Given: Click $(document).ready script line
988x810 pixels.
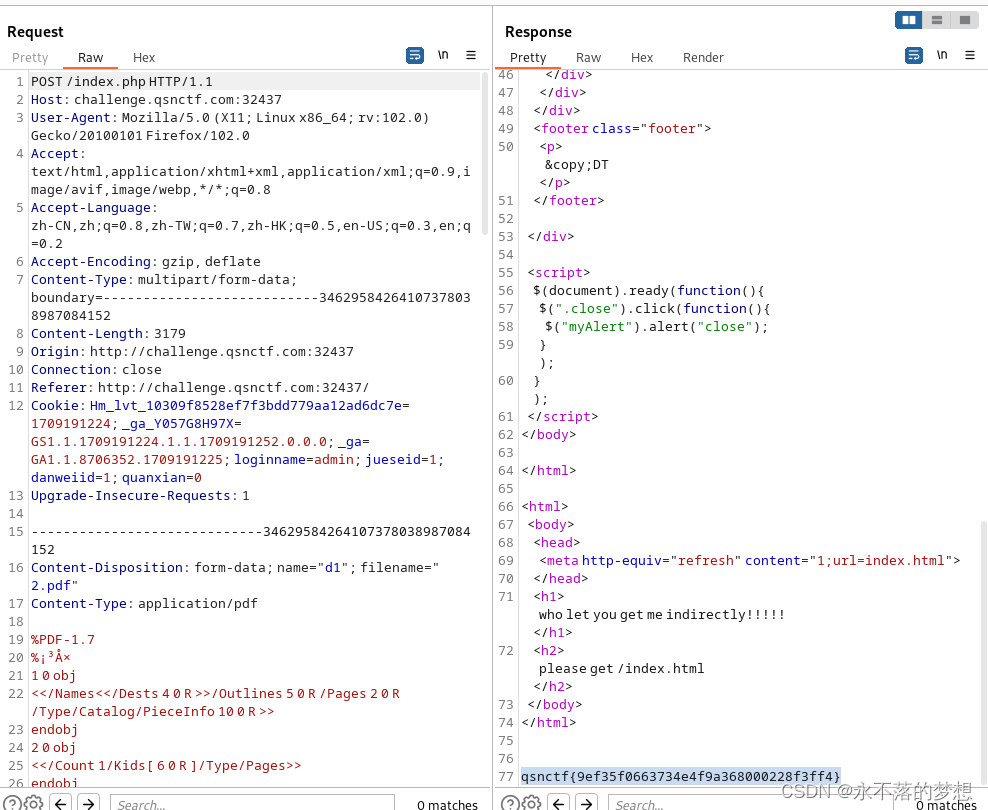Looking at the screenshot, I should 648,290.
